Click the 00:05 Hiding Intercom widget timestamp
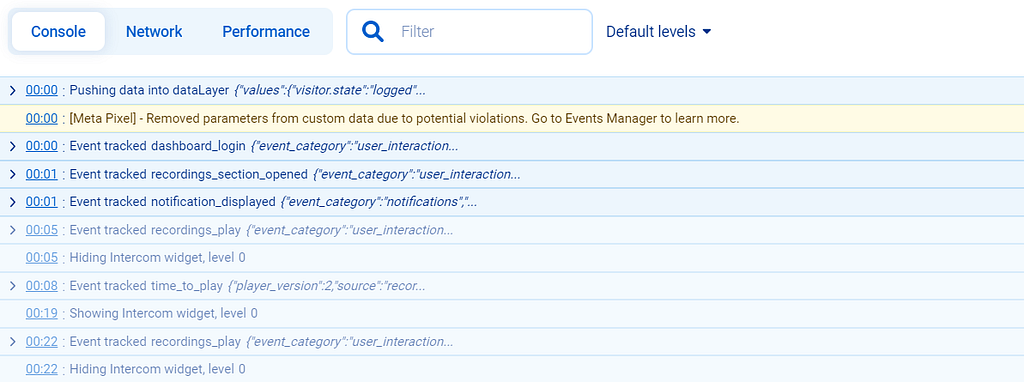Viewport: 1024px width, 382px height. (42, 258)
